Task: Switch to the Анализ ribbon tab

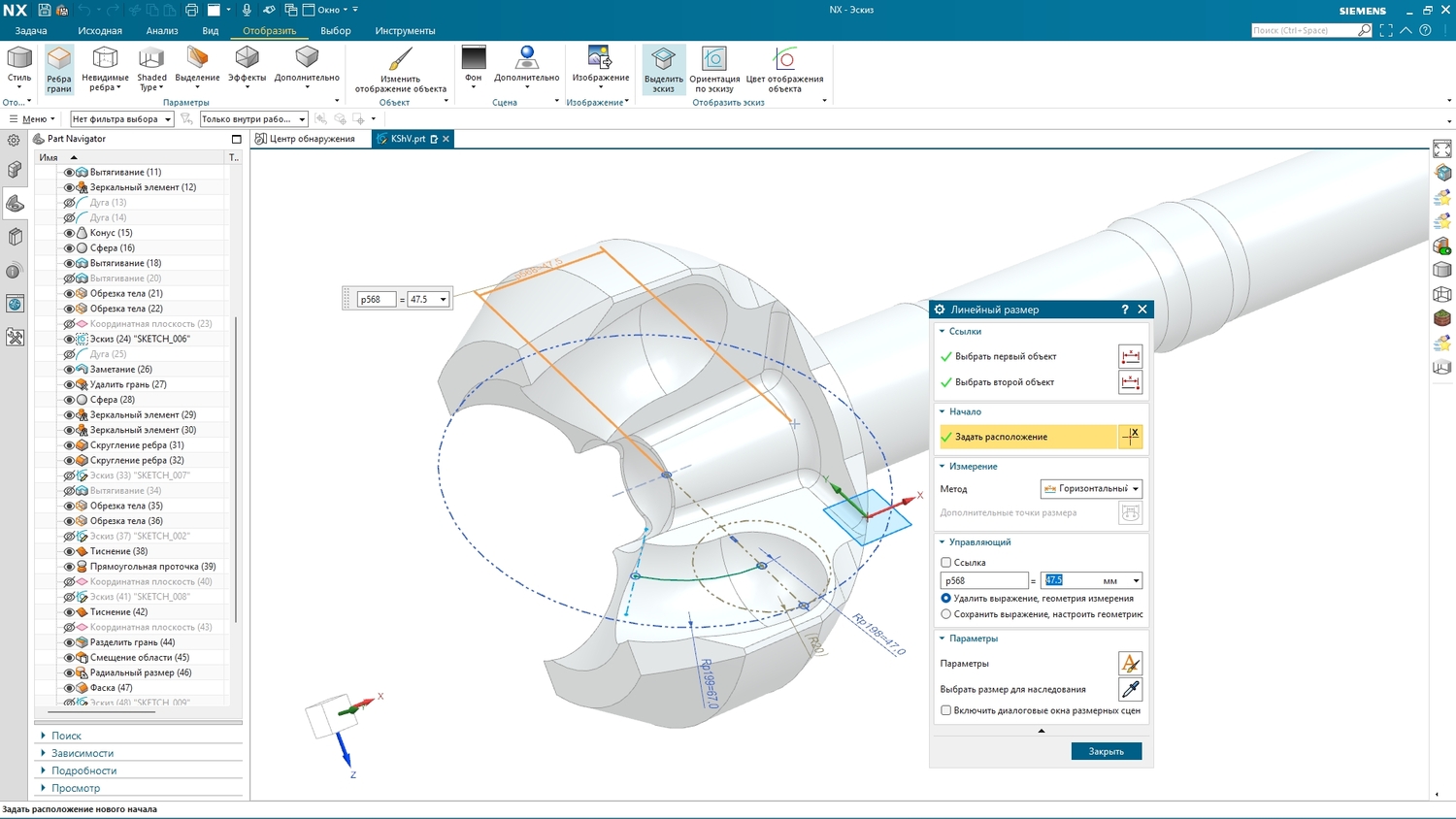Action: tap(162, 31)
